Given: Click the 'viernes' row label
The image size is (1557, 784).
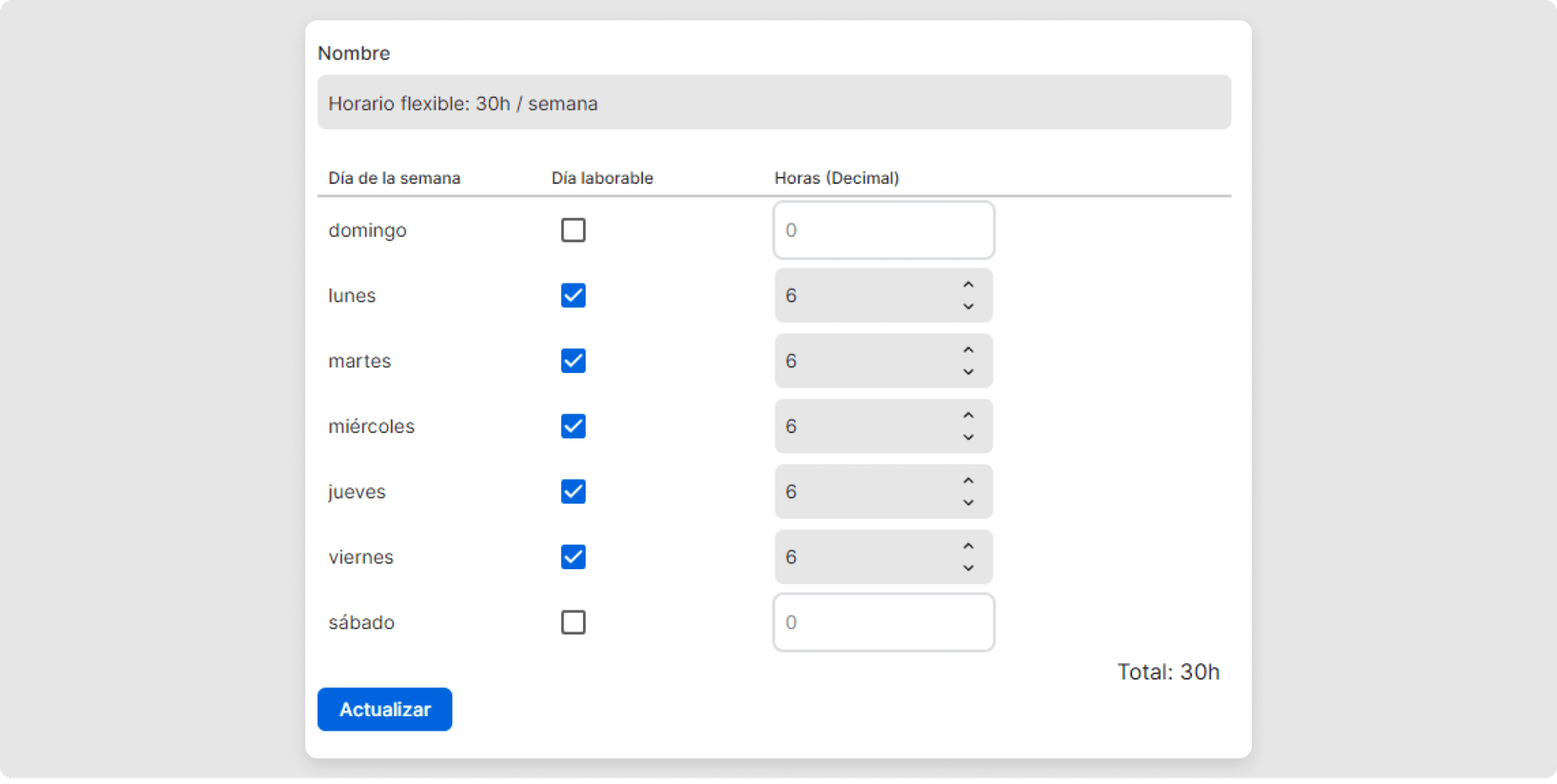Looking at the screenshot, I should coord(361,558).
